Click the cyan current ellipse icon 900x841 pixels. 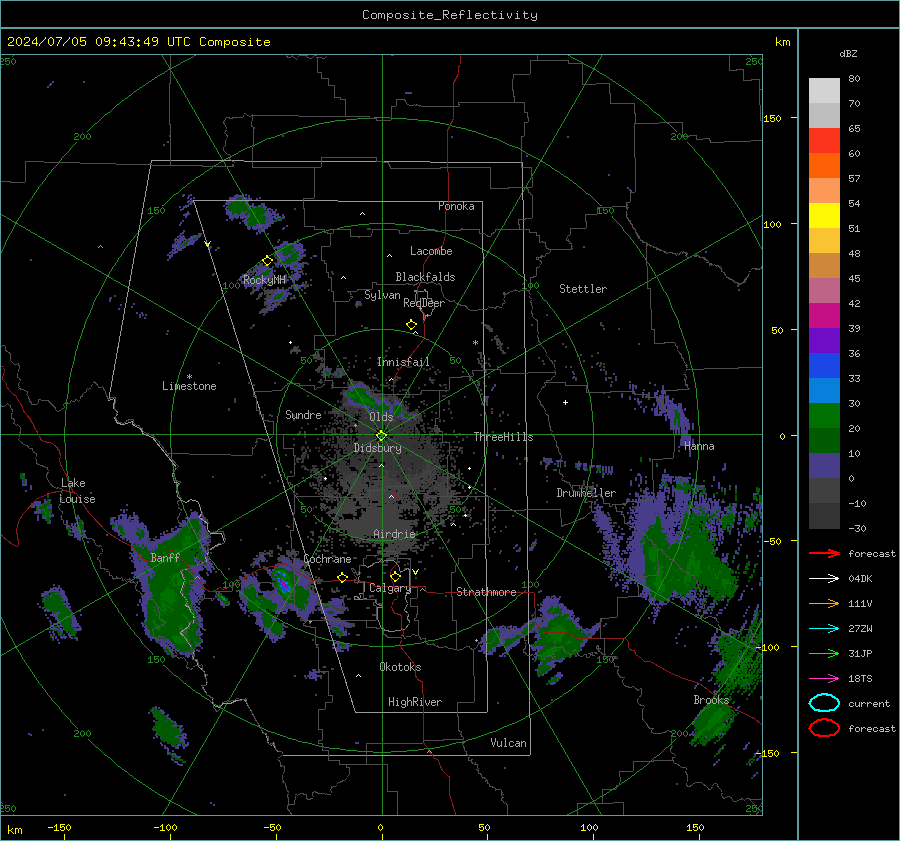[x=824, y=703]
